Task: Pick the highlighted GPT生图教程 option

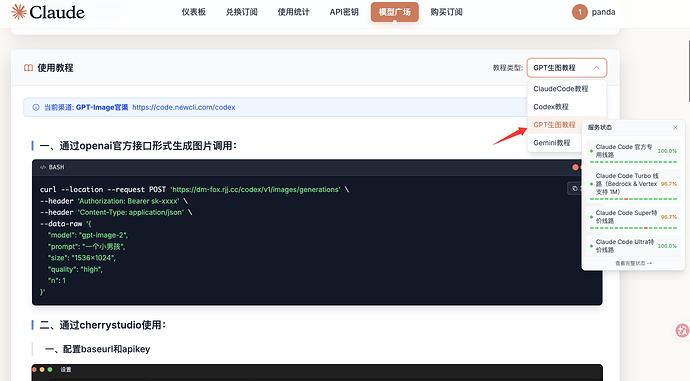Action: pos(554,125)
